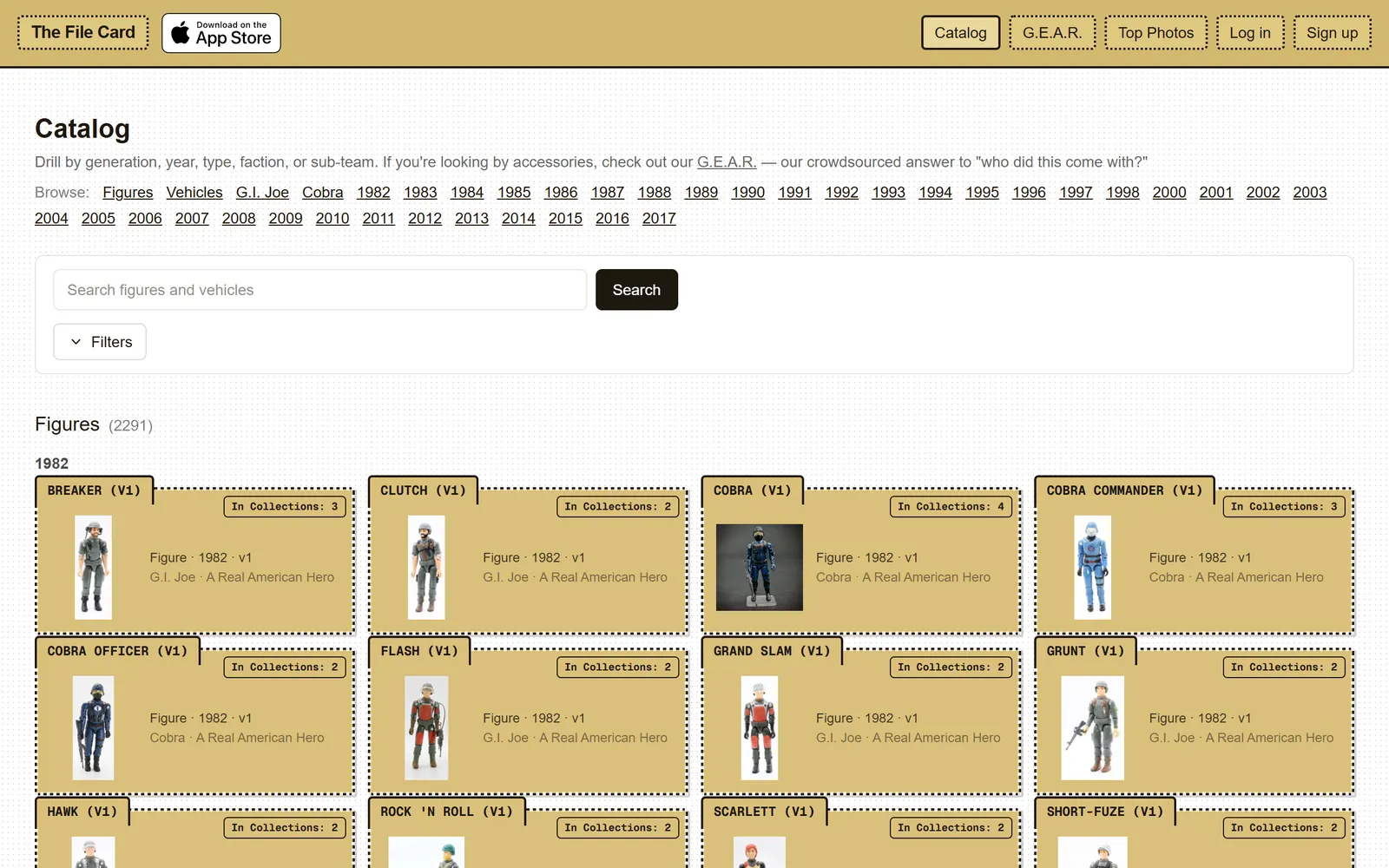The image size is (1389, 868).
Task: Click the Apple App Store download badge
Action: coord(221,33)
